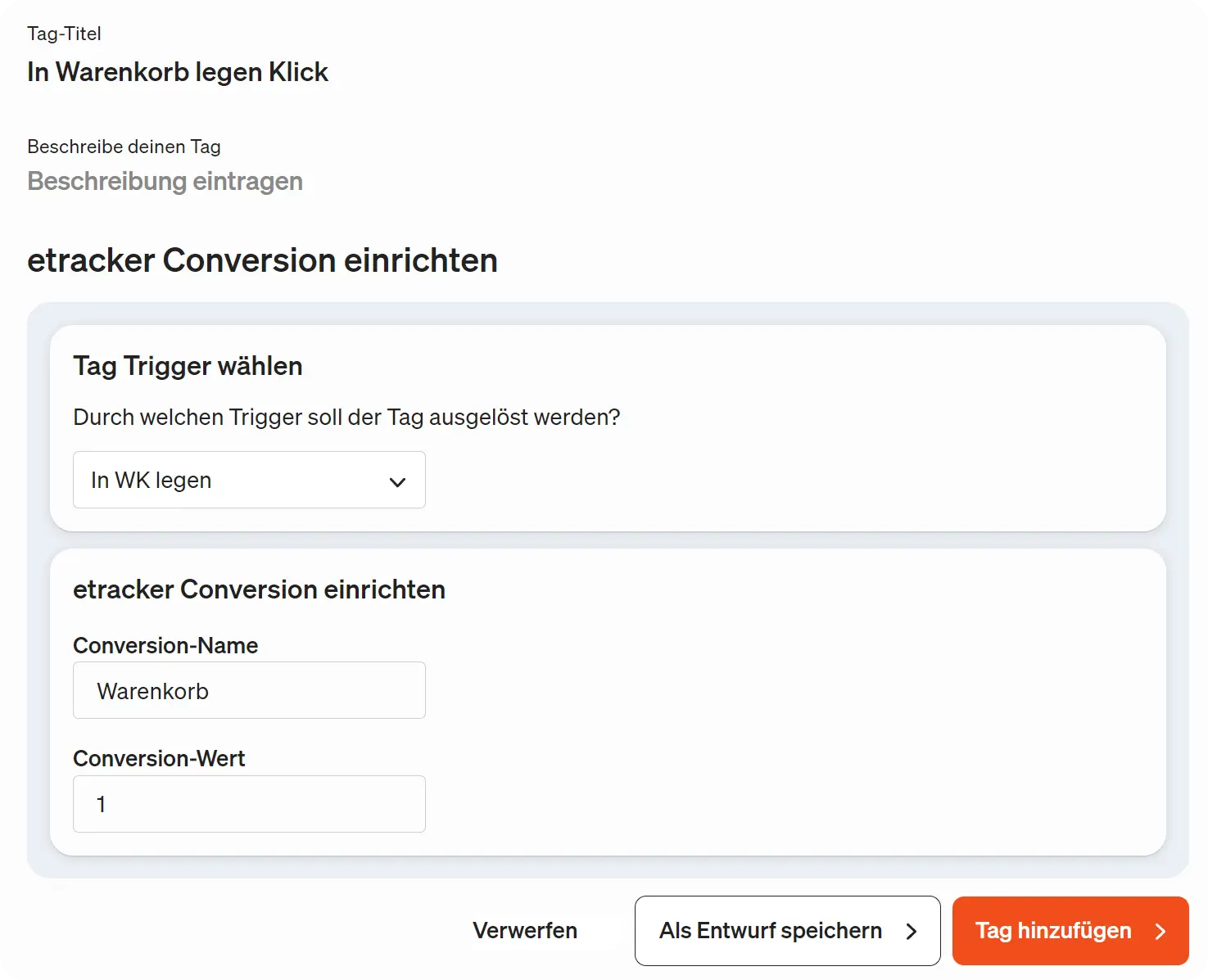The width and height of the screenshot is (1208, 980).
Task: Click 'Beschreibung eintragen' to add a description
Action: pos(165,181)
